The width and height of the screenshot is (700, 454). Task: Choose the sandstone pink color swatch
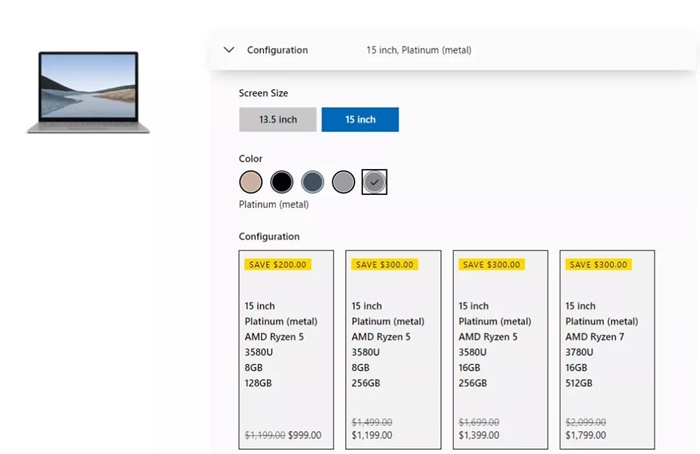click(251, 182)
